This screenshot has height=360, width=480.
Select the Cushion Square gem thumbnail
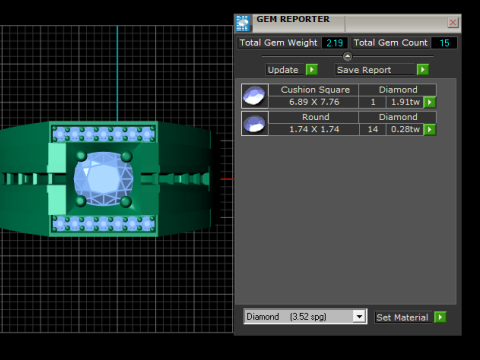pos(255,96)
